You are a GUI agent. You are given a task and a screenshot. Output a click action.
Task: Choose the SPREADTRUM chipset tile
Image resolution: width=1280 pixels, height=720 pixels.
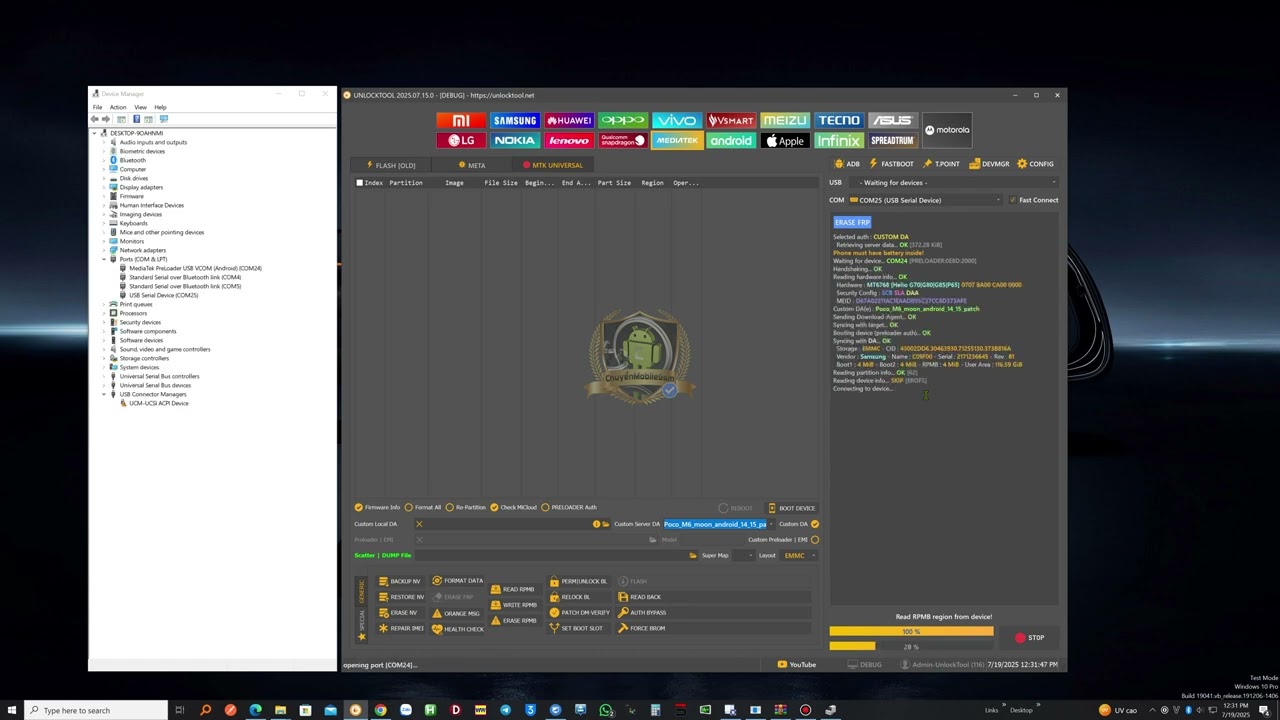(893, 141)
